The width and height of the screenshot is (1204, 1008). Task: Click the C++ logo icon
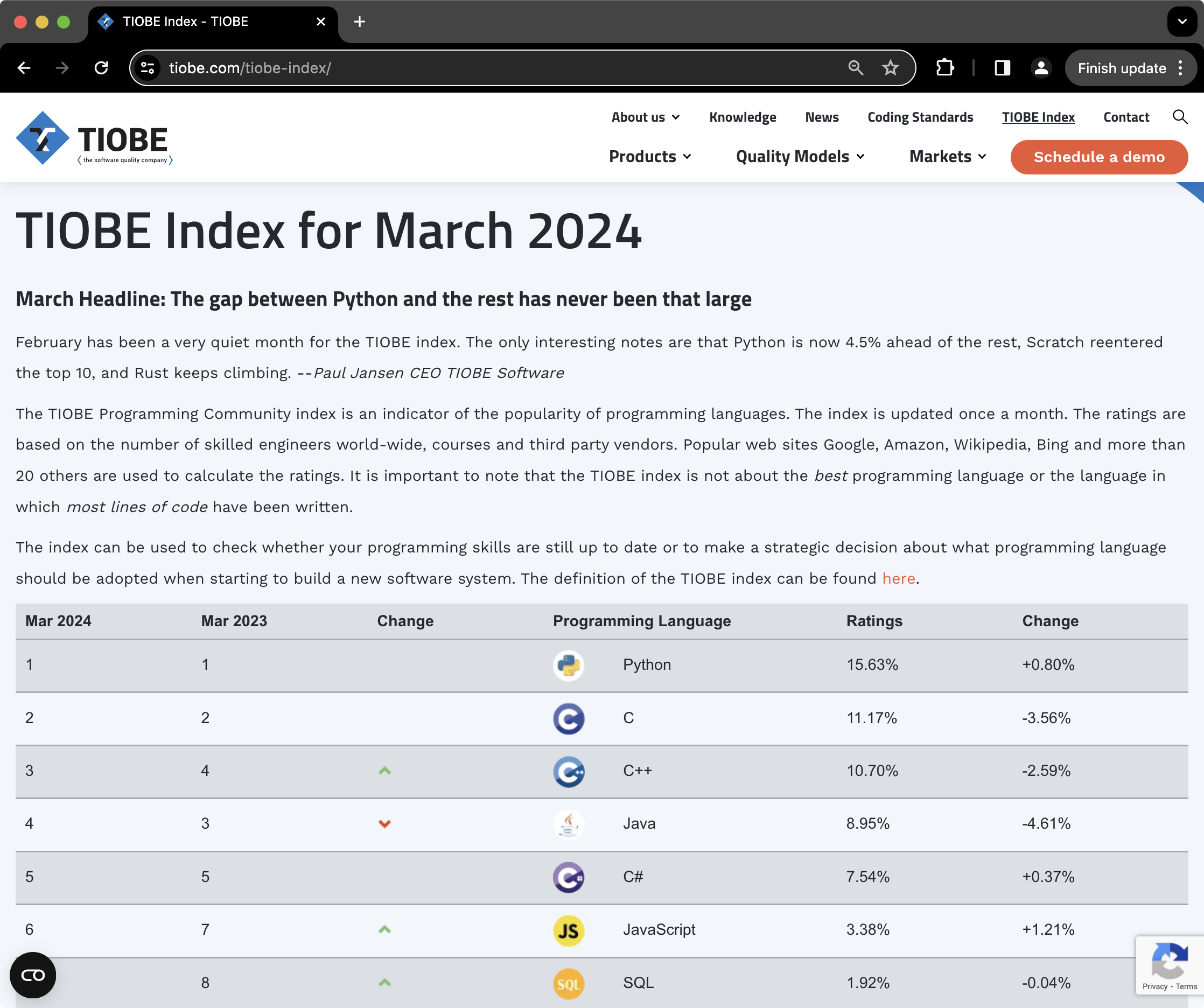[569, 771]
